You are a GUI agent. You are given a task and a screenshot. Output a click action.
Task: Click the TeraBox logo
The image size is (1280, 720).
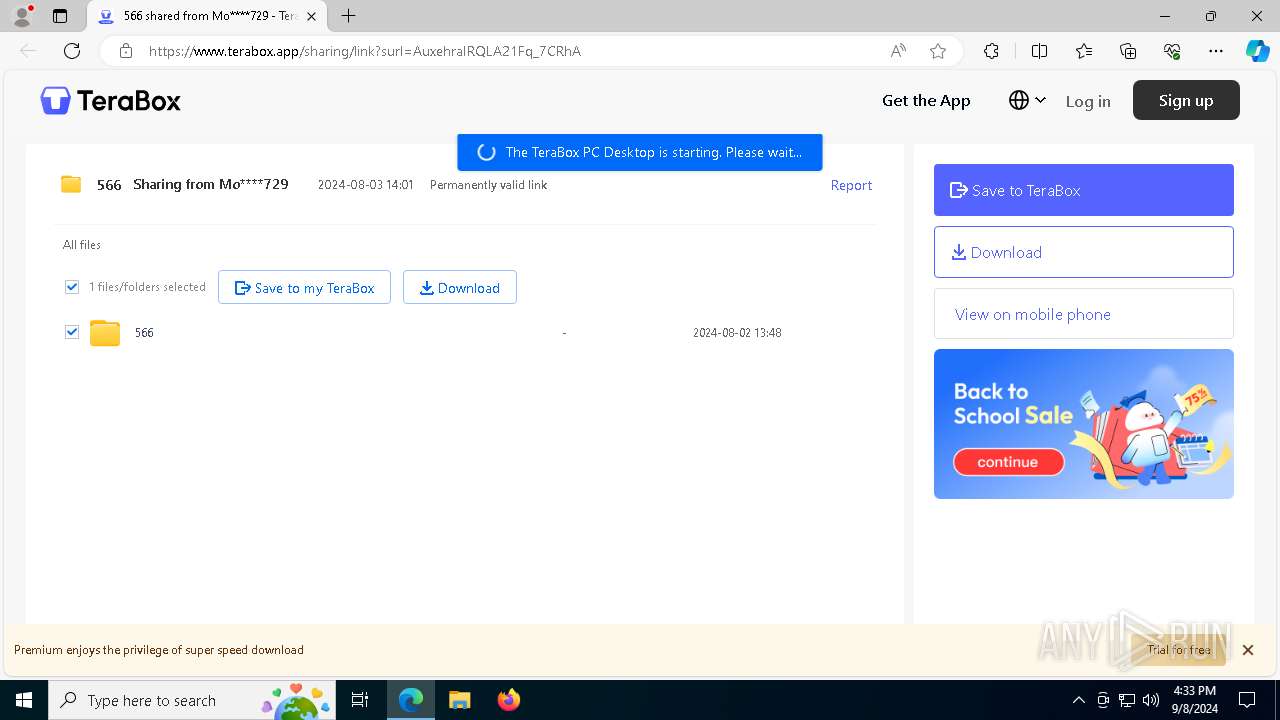(x=111, y=101)
